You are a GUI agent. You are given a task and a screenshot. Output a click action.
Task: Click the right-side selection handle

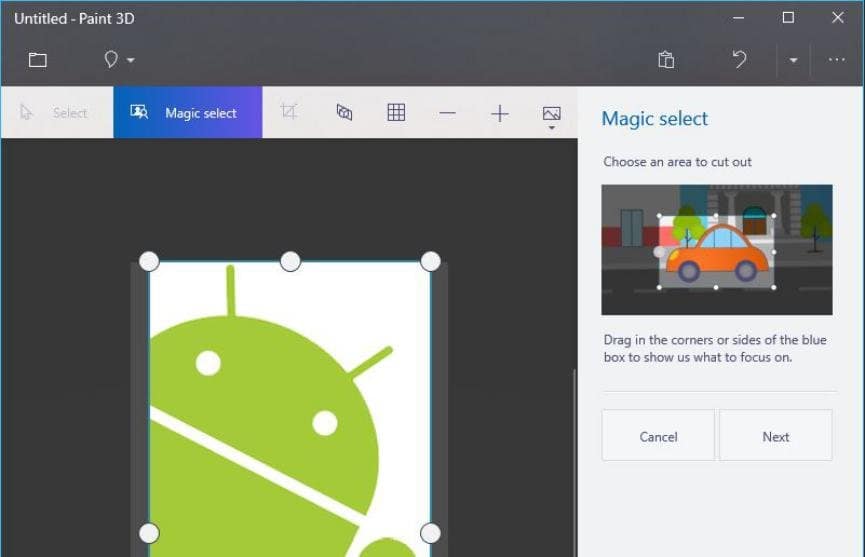(430, 533)
